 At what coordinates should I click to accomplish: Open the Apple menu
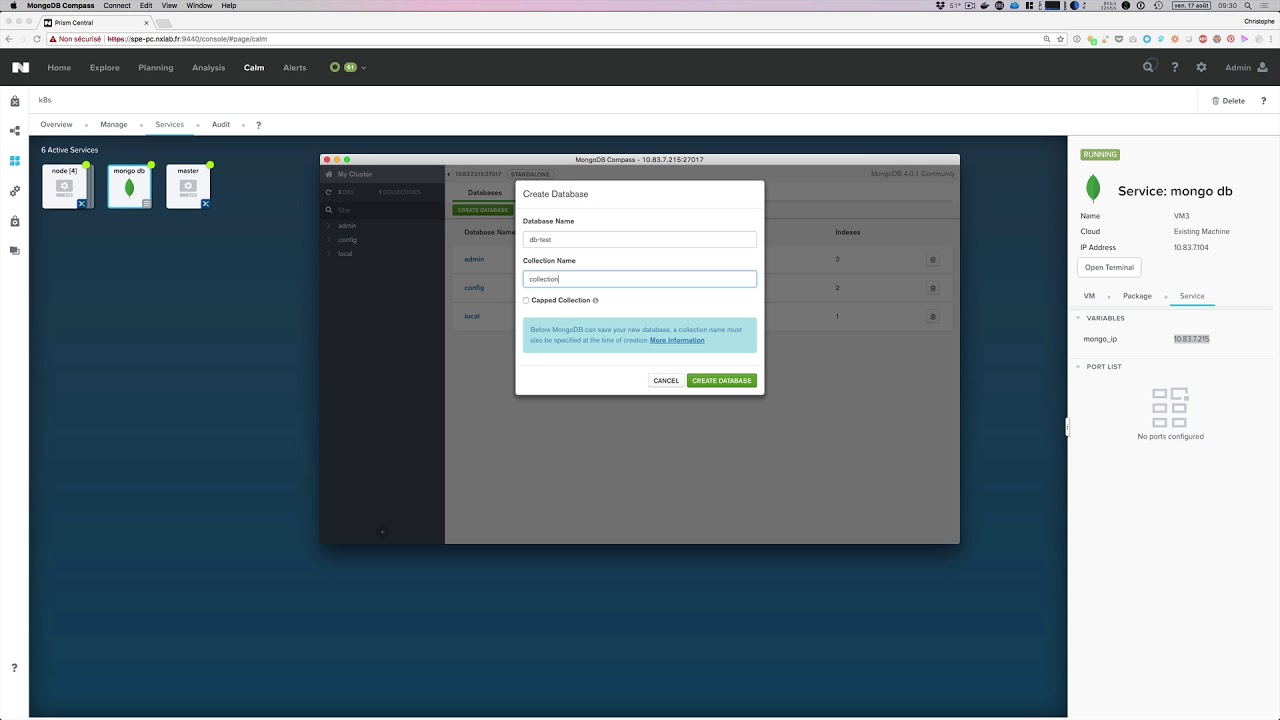pyautogui.click(x=13, y=6)
